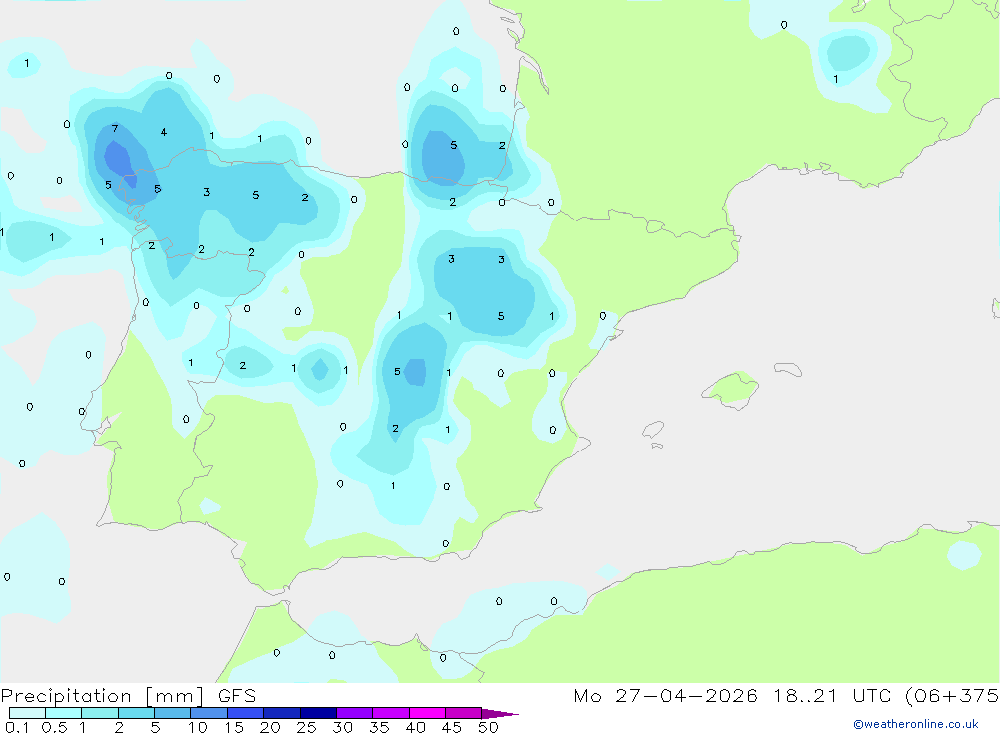Click the 35–40 mm legend color swatch
The width and height of the screenshot is (1000, 733).
pyautogui.click(x=391, y=713)
